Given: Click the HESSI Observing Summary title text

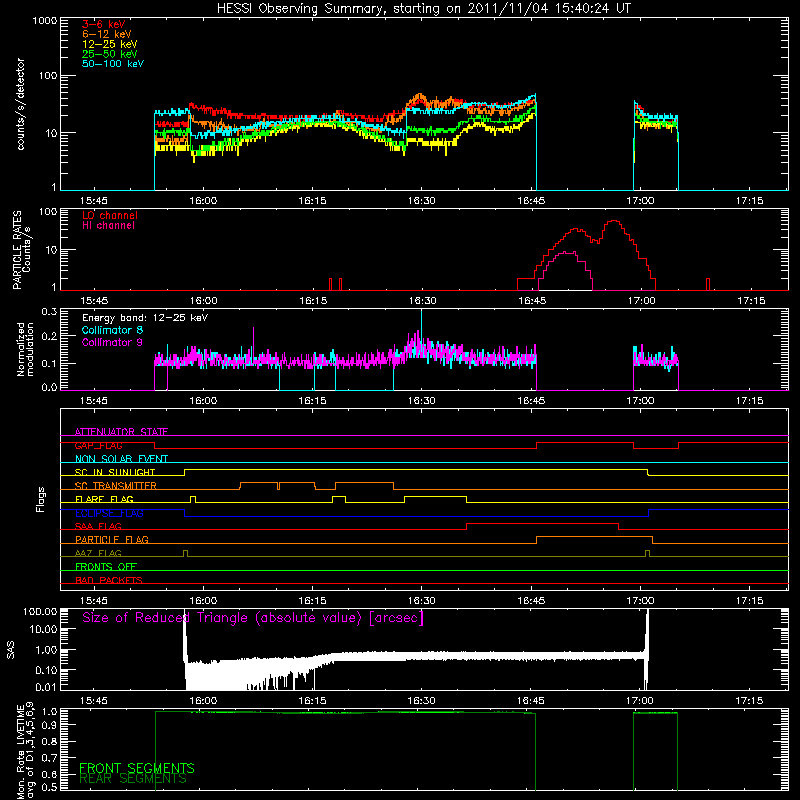Looking at the screenshot, I should click(x=424, y=9).
